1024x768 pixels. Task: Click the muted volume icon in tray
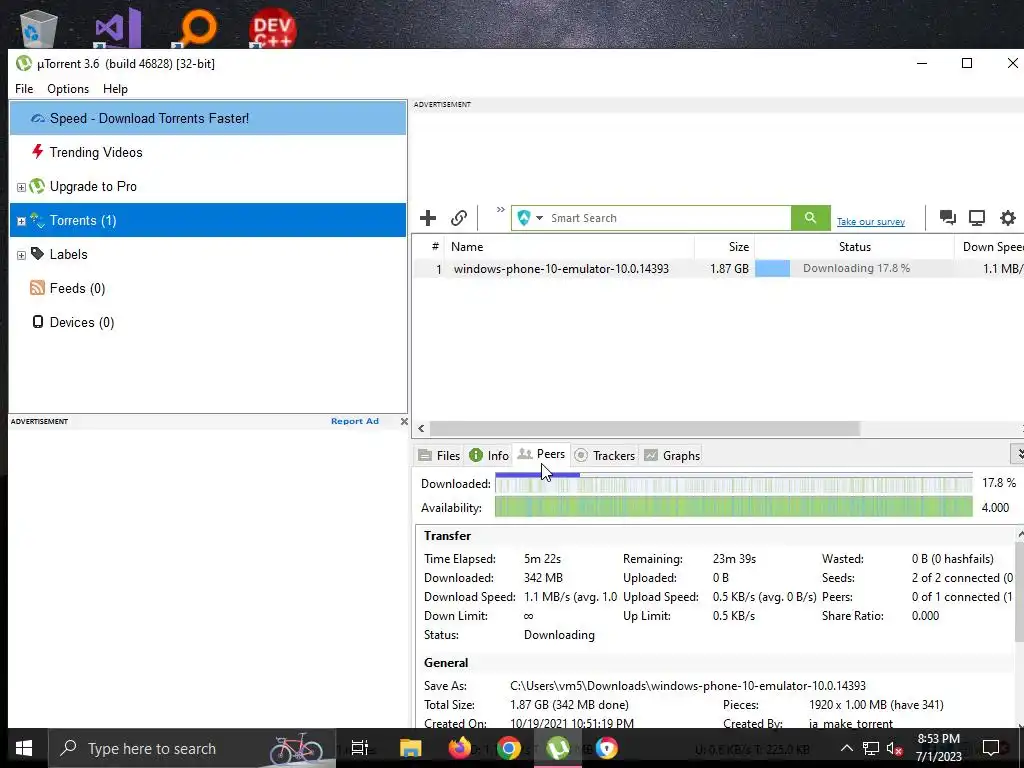895,748
